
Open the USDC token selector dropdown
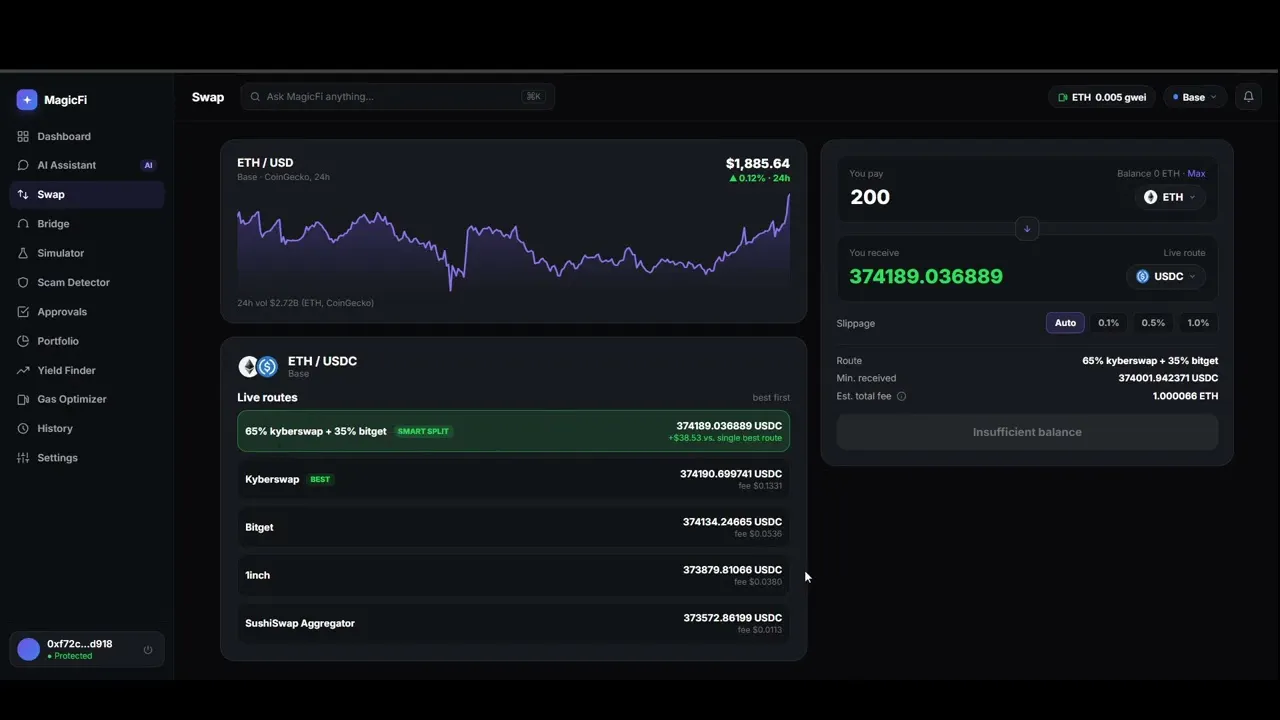pyautogui.click(x=1166, y=276)
